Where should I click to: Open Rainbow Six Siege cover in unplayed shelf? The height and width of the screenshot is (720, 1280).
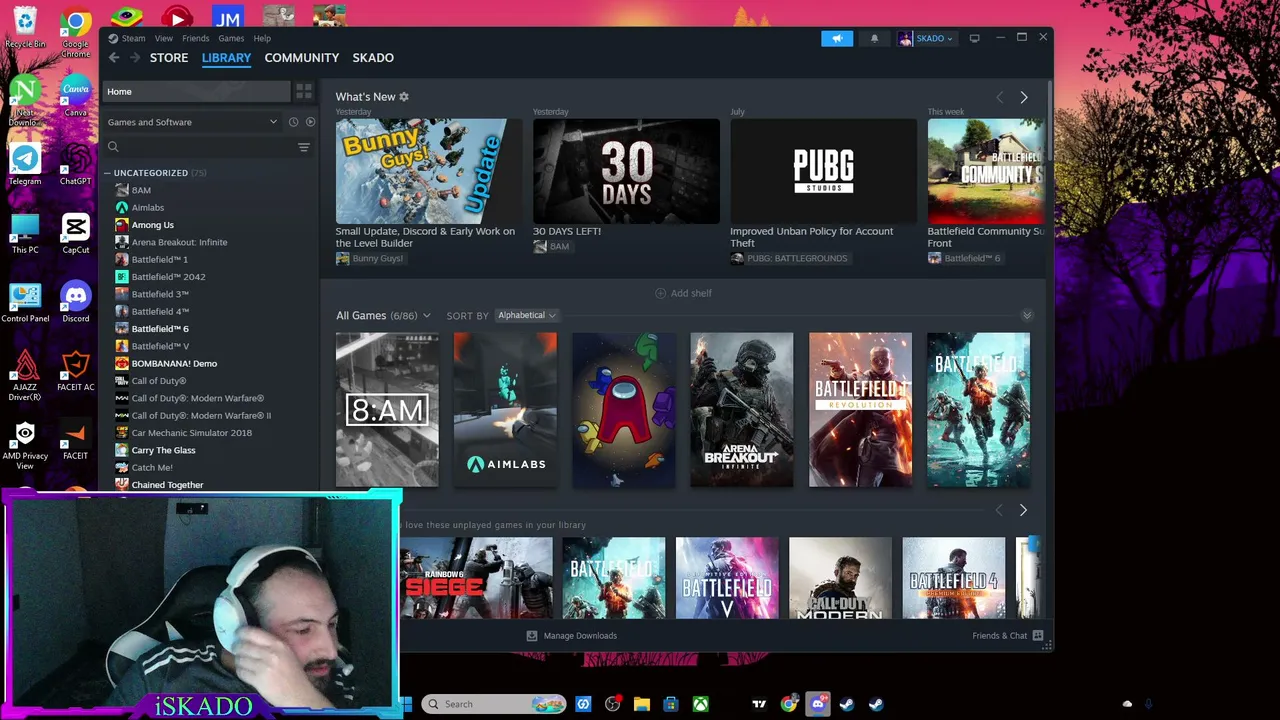[476, 578]
